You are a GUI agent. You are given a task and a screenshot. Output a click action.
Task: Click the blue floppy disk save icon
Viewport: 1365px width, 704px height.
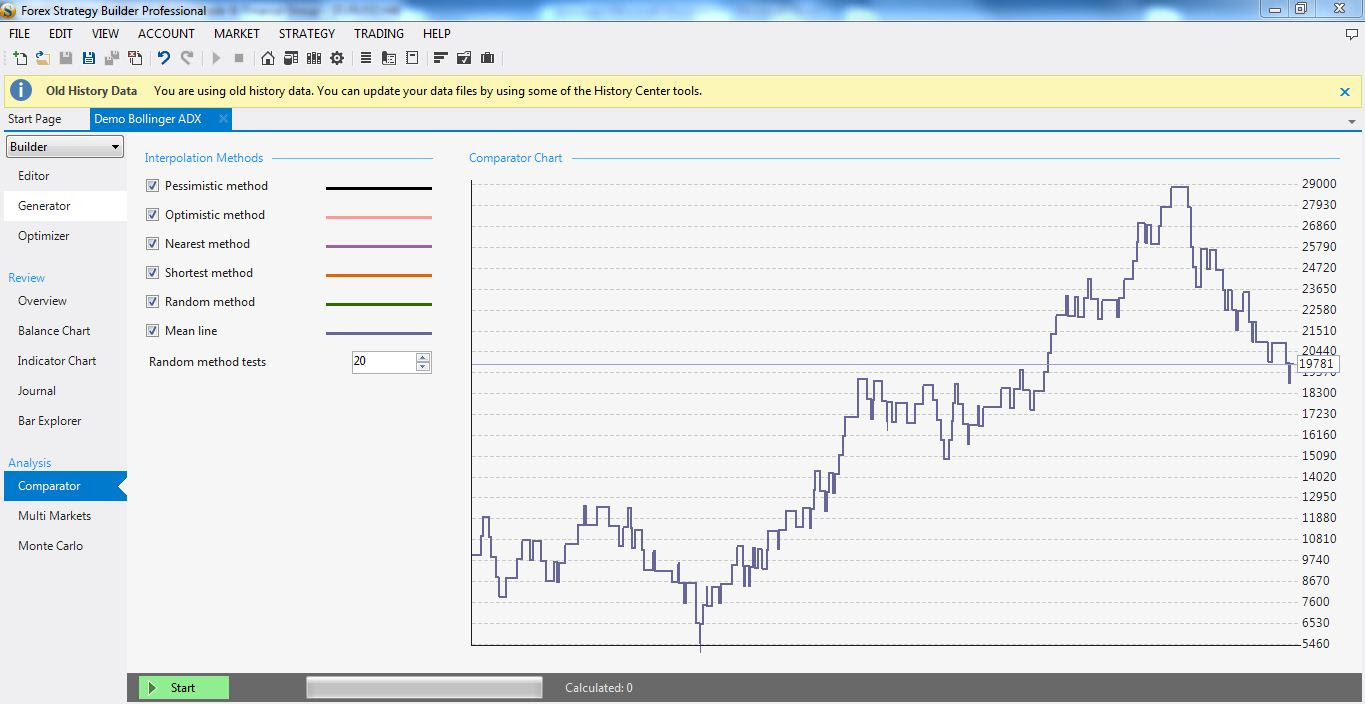[89, 58]
